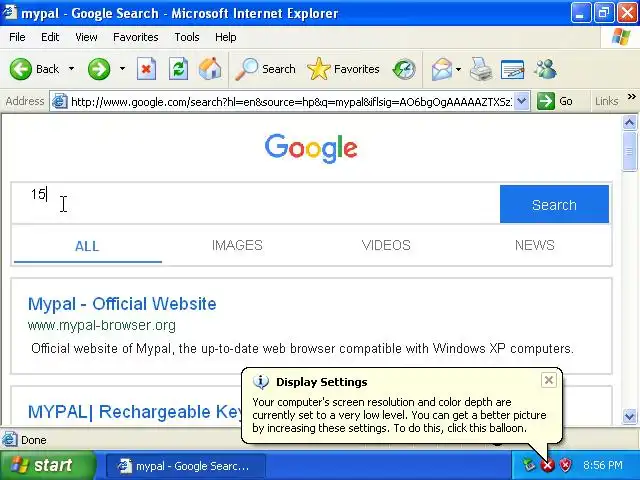Open the Edit menu
This screenshot has height=480, width=640.
[50, 37]
